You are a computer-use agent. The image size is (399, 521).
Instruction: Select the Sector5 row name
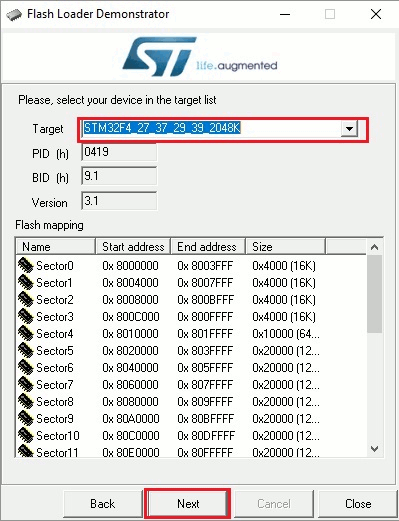click(55, 351)
